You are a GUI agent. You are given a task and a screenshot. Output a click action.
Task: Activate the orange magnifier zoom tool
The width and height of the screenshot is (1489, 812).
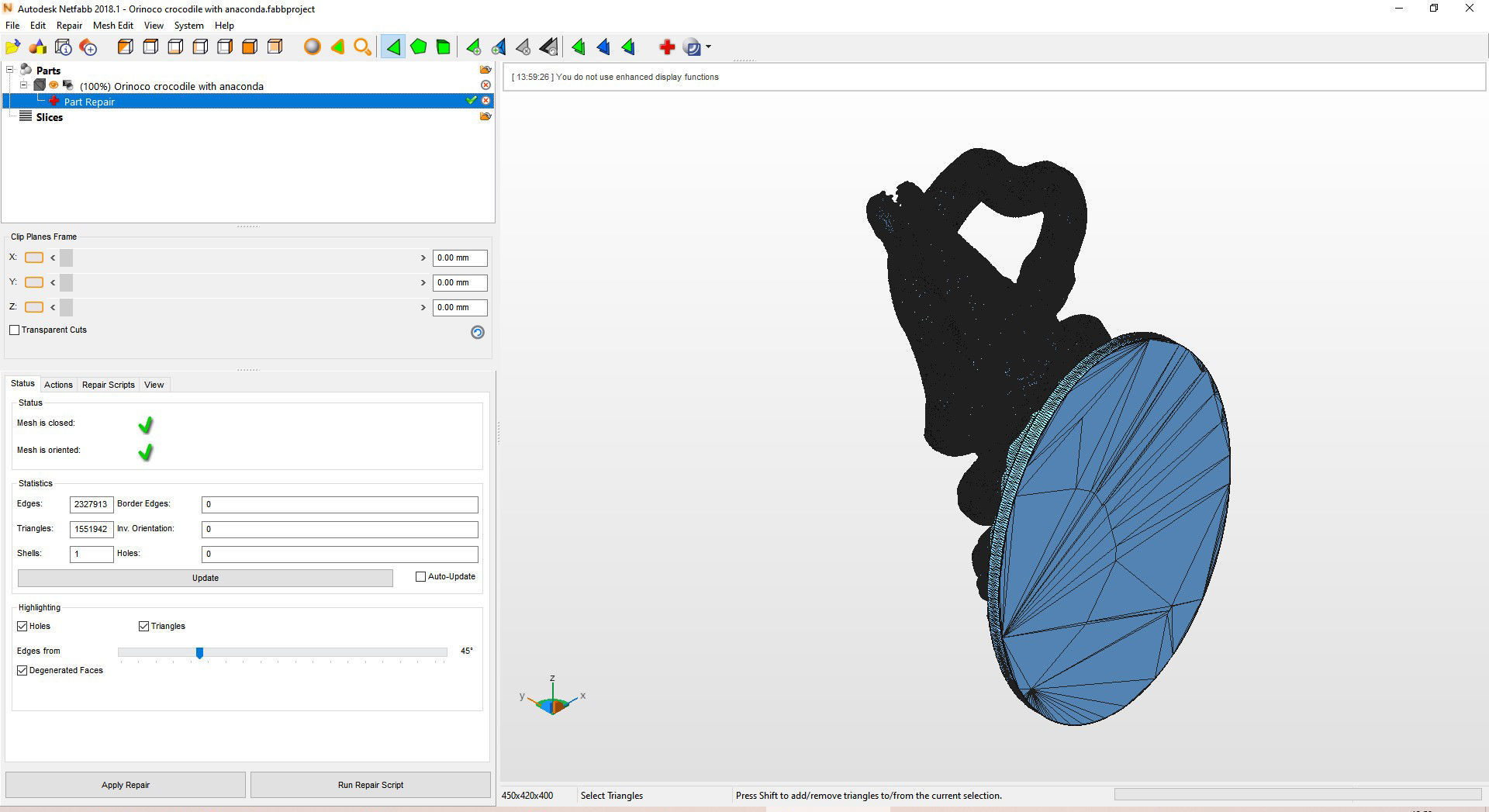pos(362,47)
